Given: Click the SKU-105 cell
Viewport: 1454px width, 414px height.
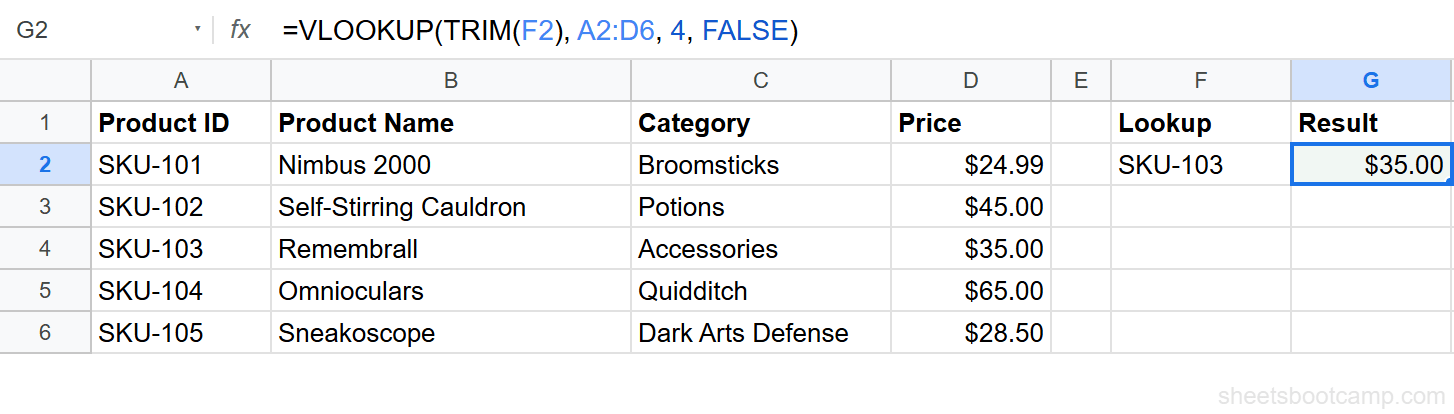Looking at the screenshot, I should click(181, 333).
